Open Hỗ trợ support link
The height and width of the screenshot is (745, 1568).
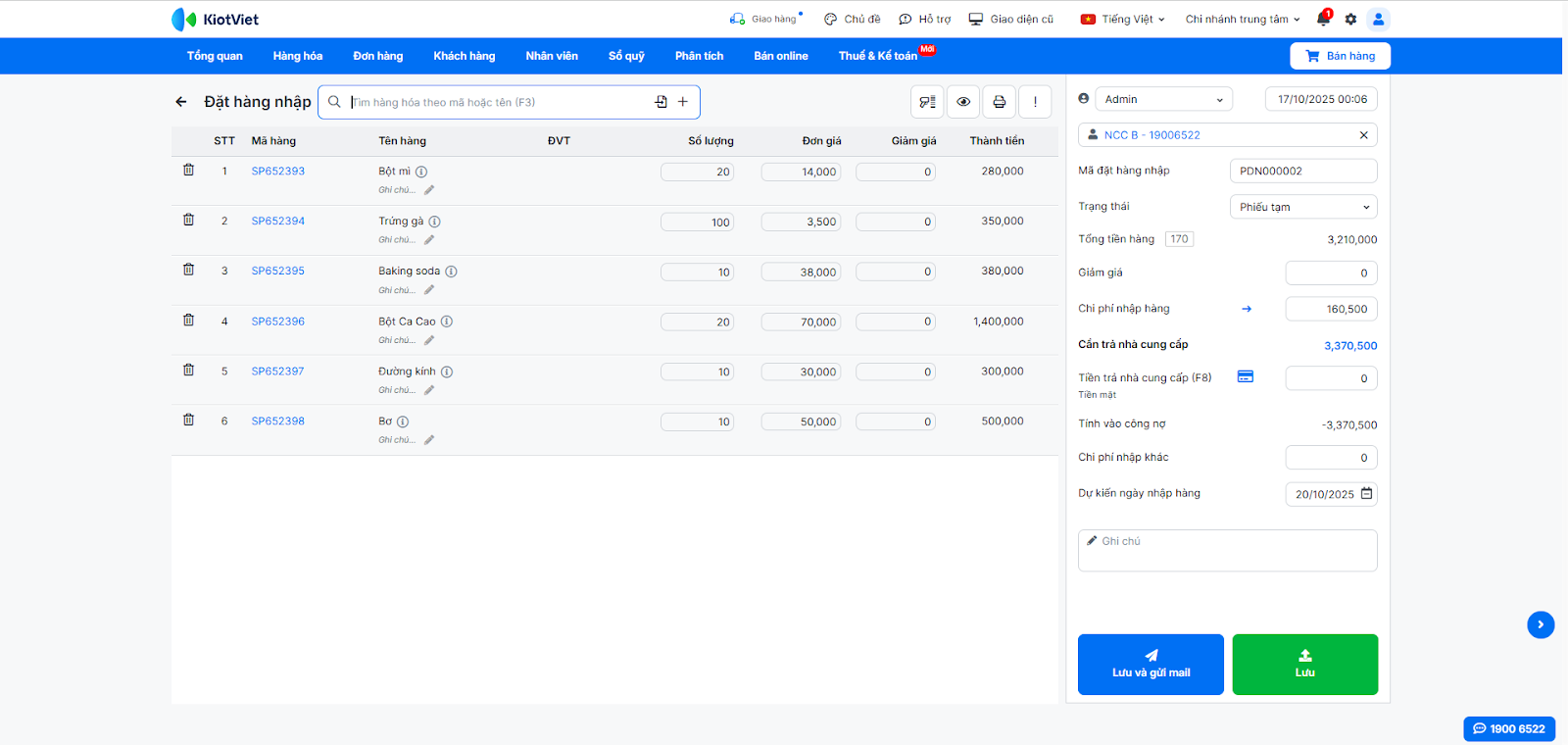(925, 19)
